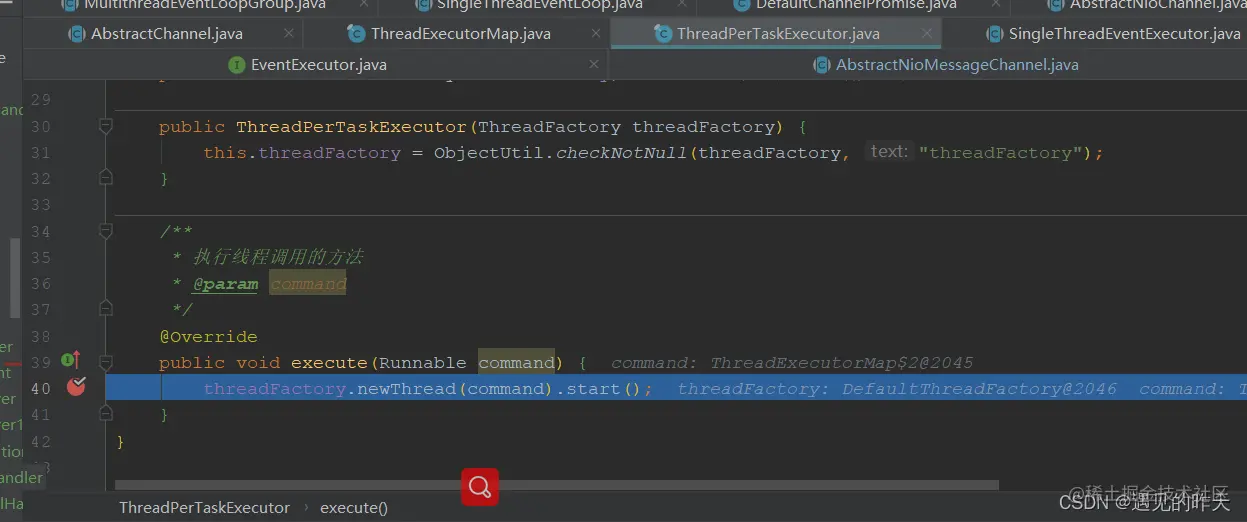Screen dimensions: 1247x522
Task: Close the ThreadExecutorMap.java tab
Action: [596, 34]
